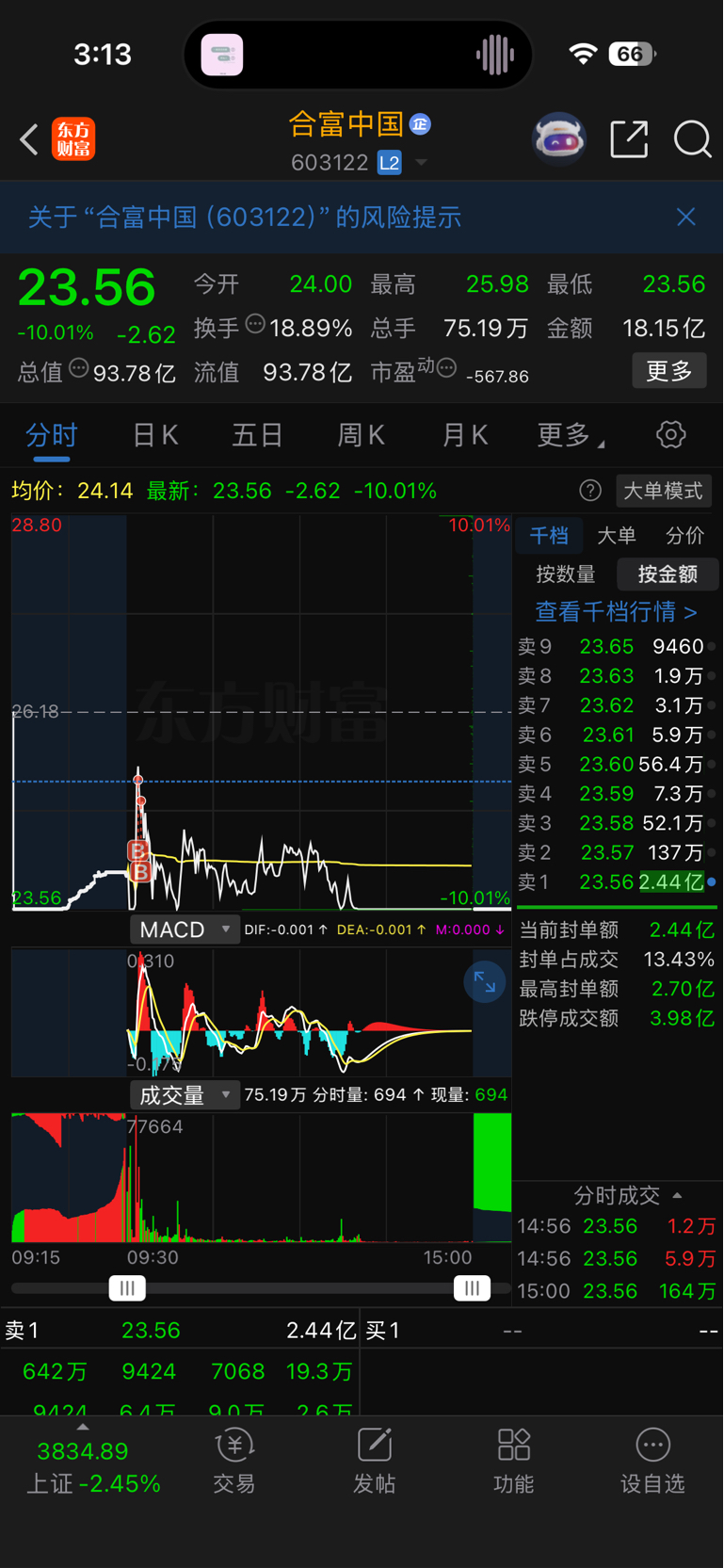Screen dimensions: 724x1568
Task: Select the 卖3 23.58 order row
Action: pos(617,823)
